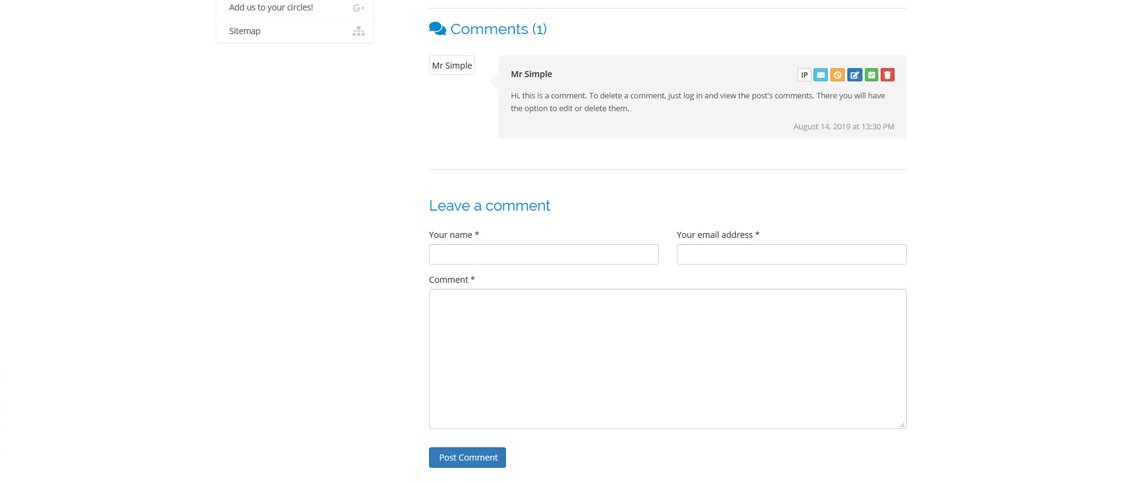The image size is (1138, 483).
Task: Click the comments speech bubble icon
Action: [437, 29]
